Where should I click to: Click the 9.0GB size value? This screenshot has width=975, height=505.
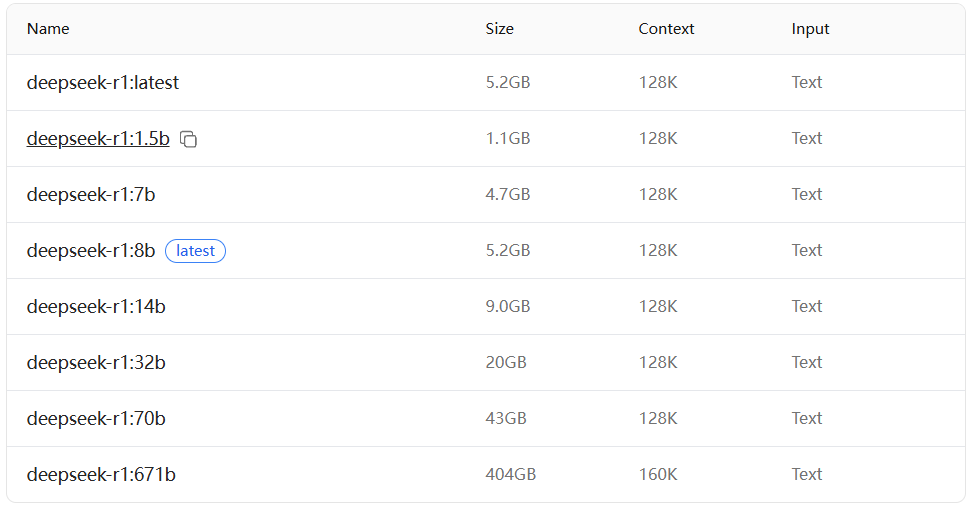(x=507, y=307)
